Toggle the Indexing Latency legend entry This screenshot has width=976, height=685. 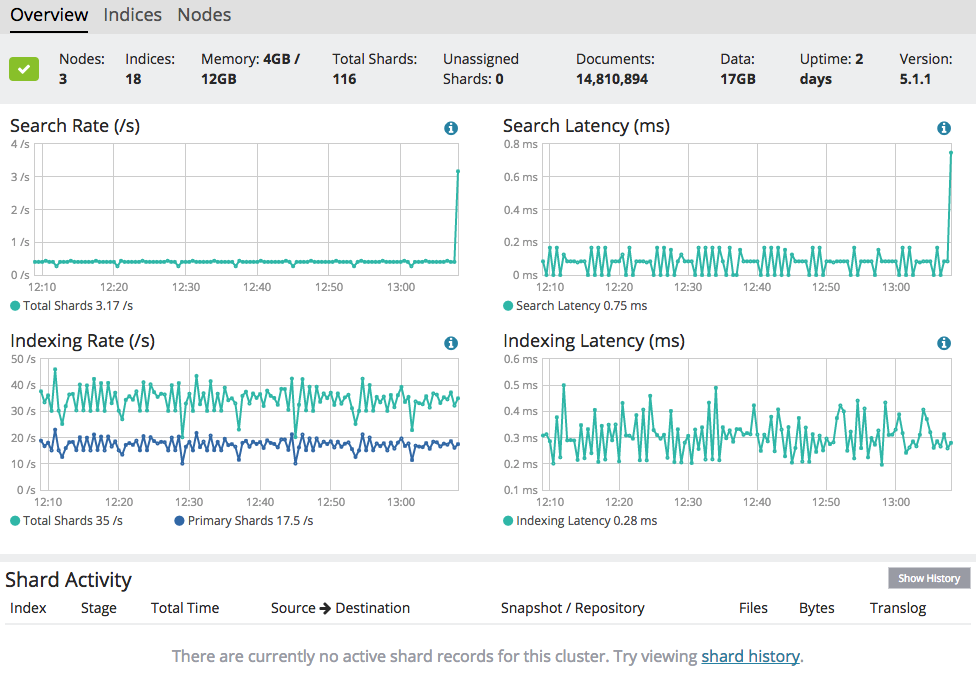click(580, 521)
